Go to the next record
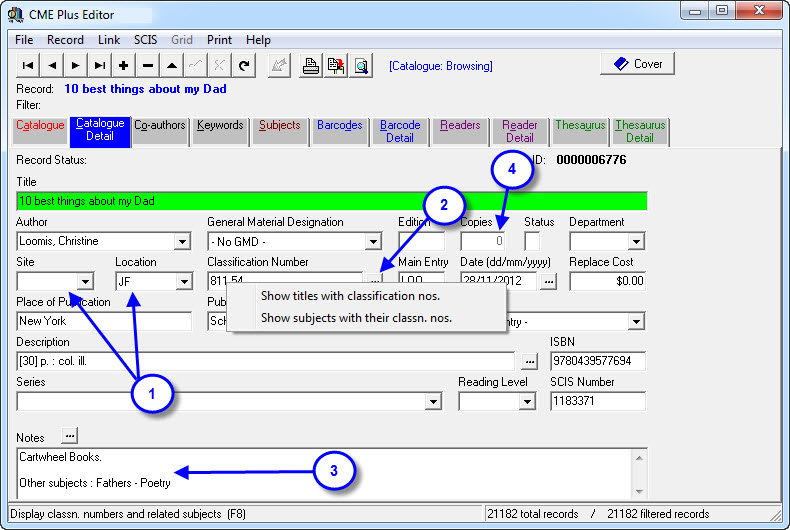The width and height of the screenshot is (790, 530). 76,66
